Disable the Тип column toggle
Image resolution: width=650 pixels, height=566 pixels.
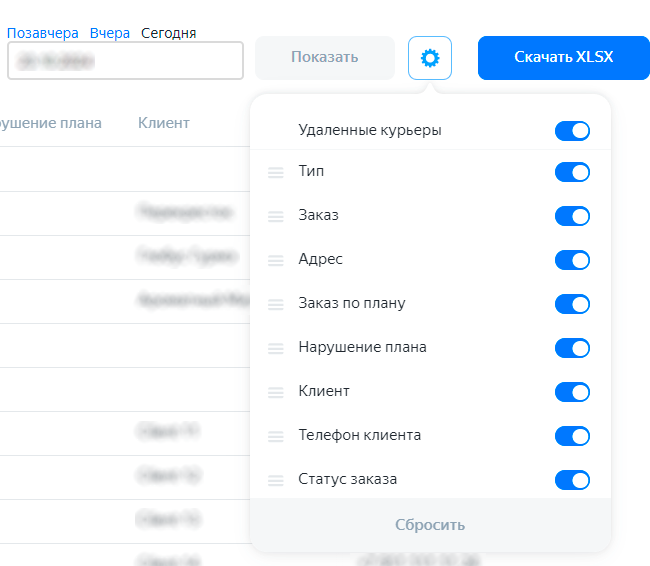[x=572, y=172]
